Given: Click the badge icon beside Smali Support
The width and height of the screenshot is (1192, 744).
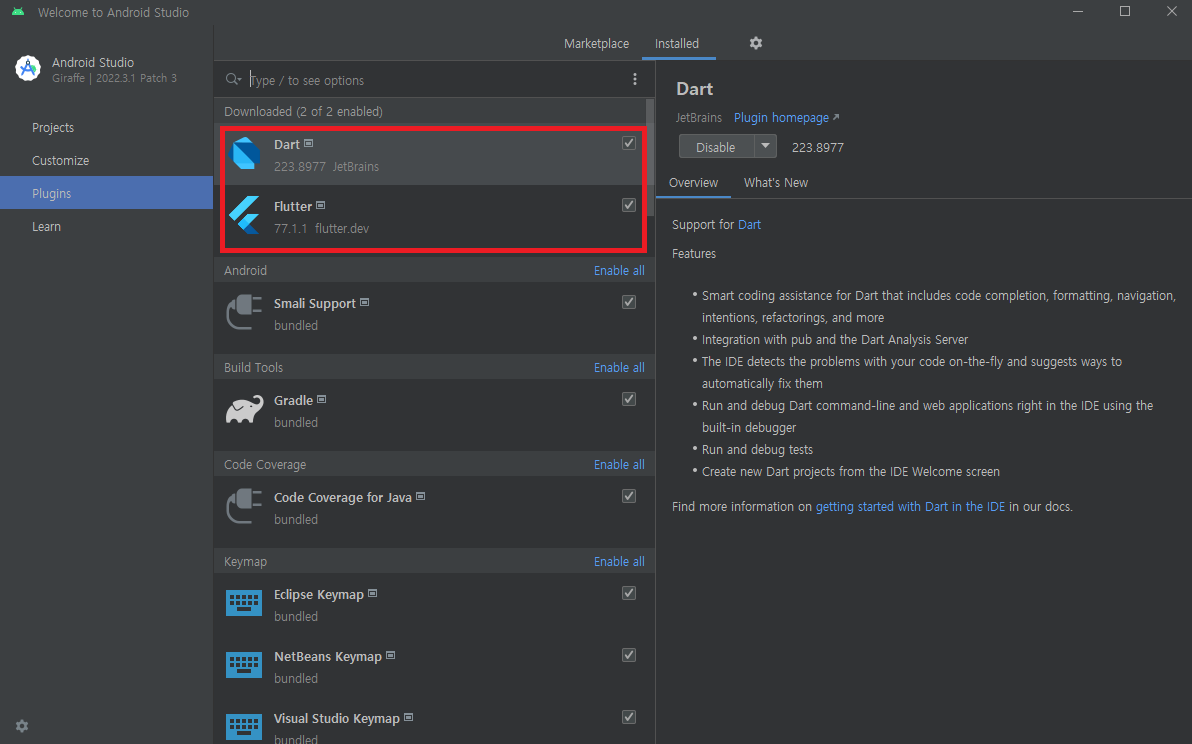Looking at the screenshot, I should tap(365, 302).
